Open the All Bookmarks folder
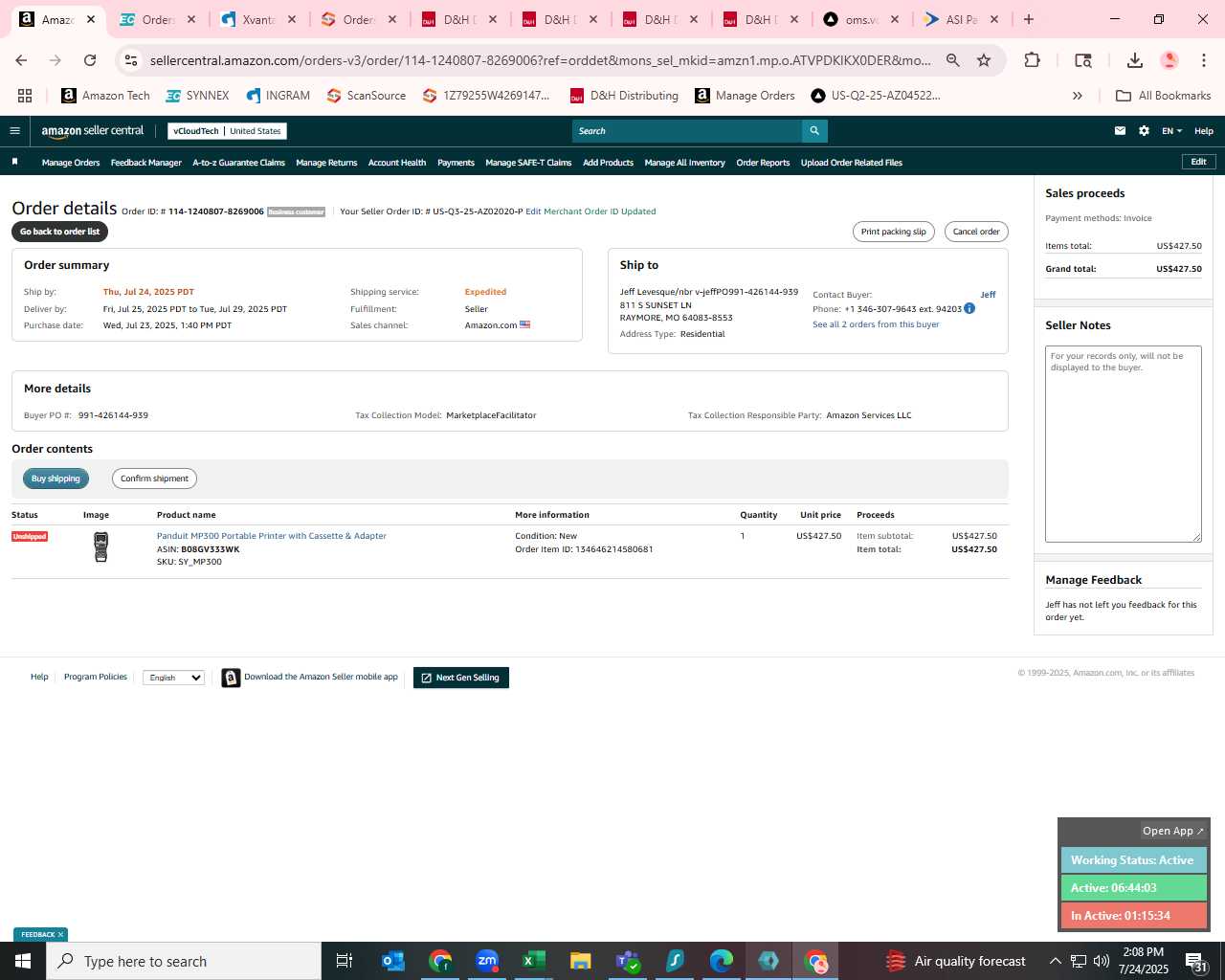Image resolution: width=1225 pixels, height=980 pixels. click(1164, 96)
